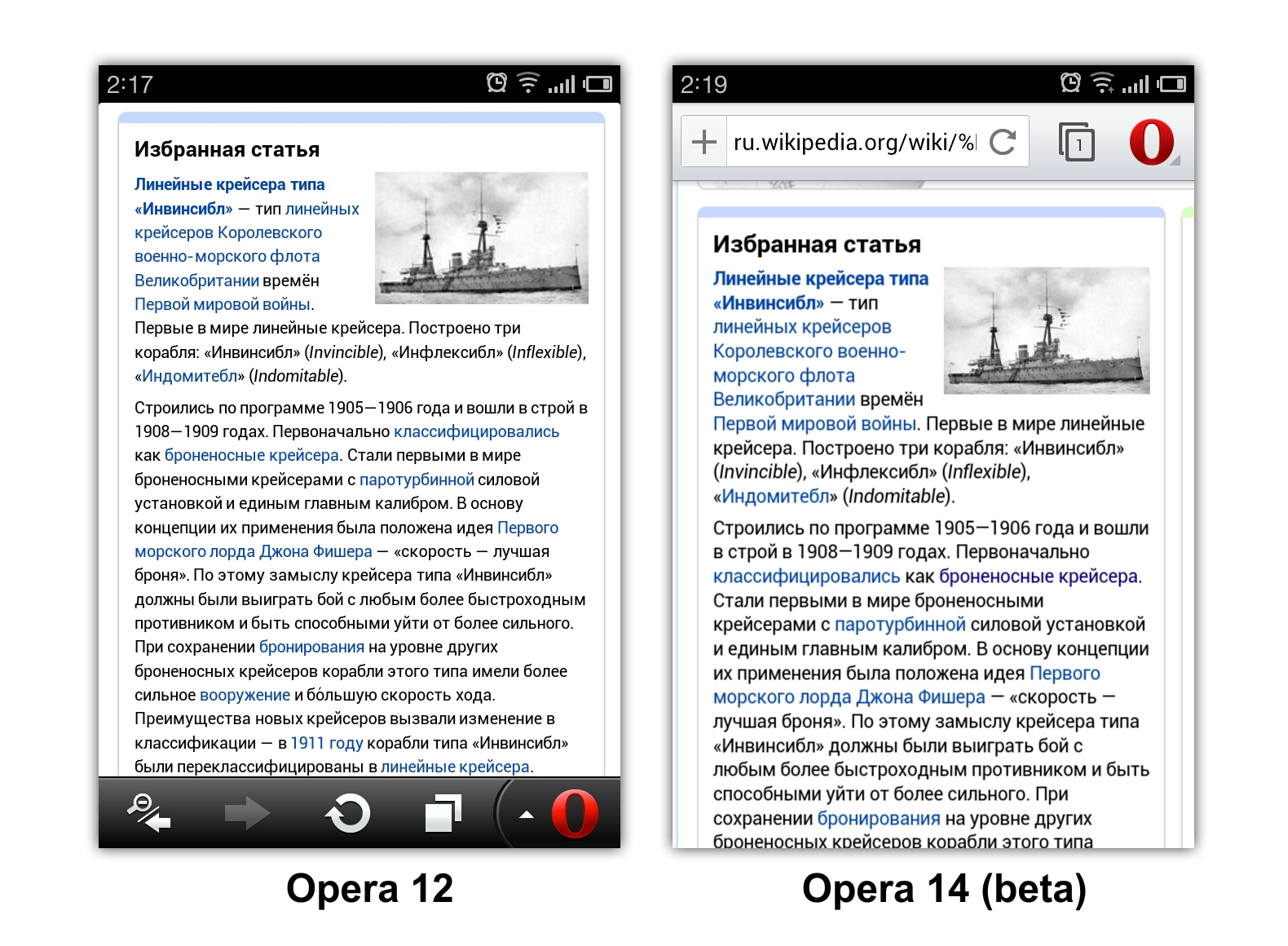Follow броненосные крейсера link in Opera 12
Screen dimensions: 1288x946
[x=251, y=455]
